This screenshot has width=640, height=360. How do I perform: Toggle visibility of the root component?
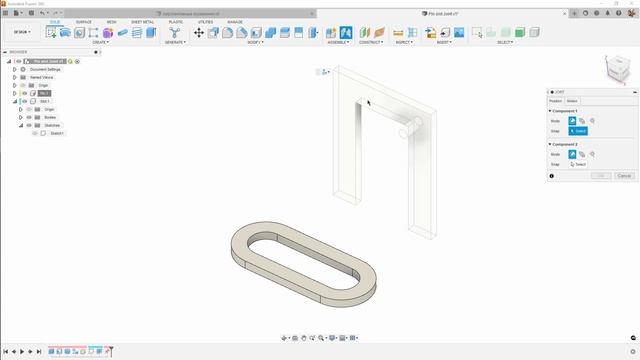(x=18, y=61)
